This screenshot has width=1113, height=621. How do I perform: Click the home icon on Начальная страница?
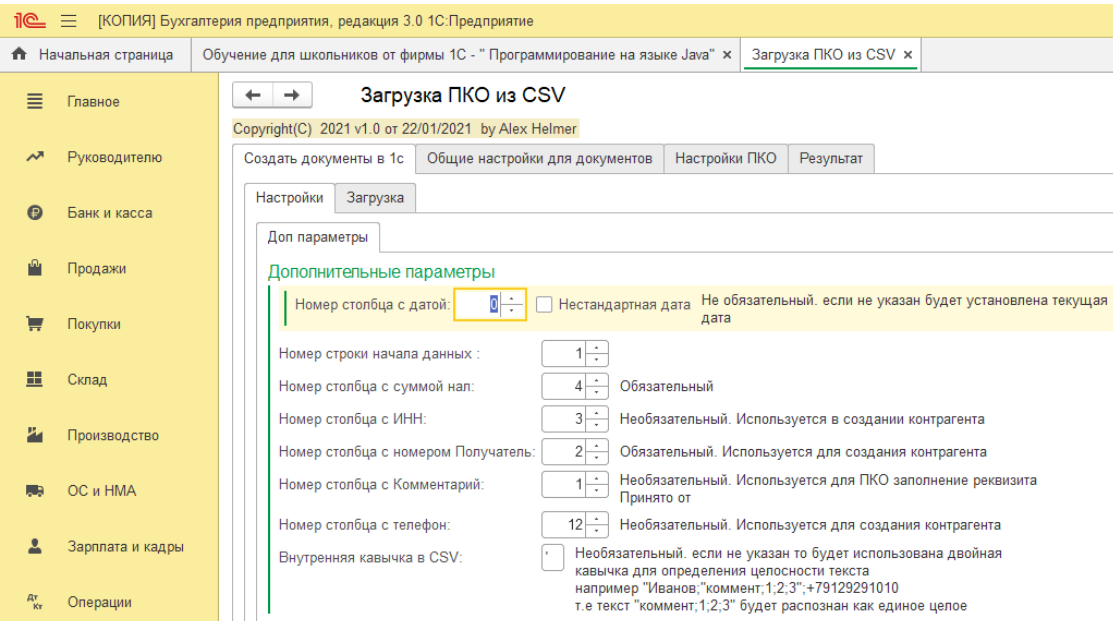19,54
